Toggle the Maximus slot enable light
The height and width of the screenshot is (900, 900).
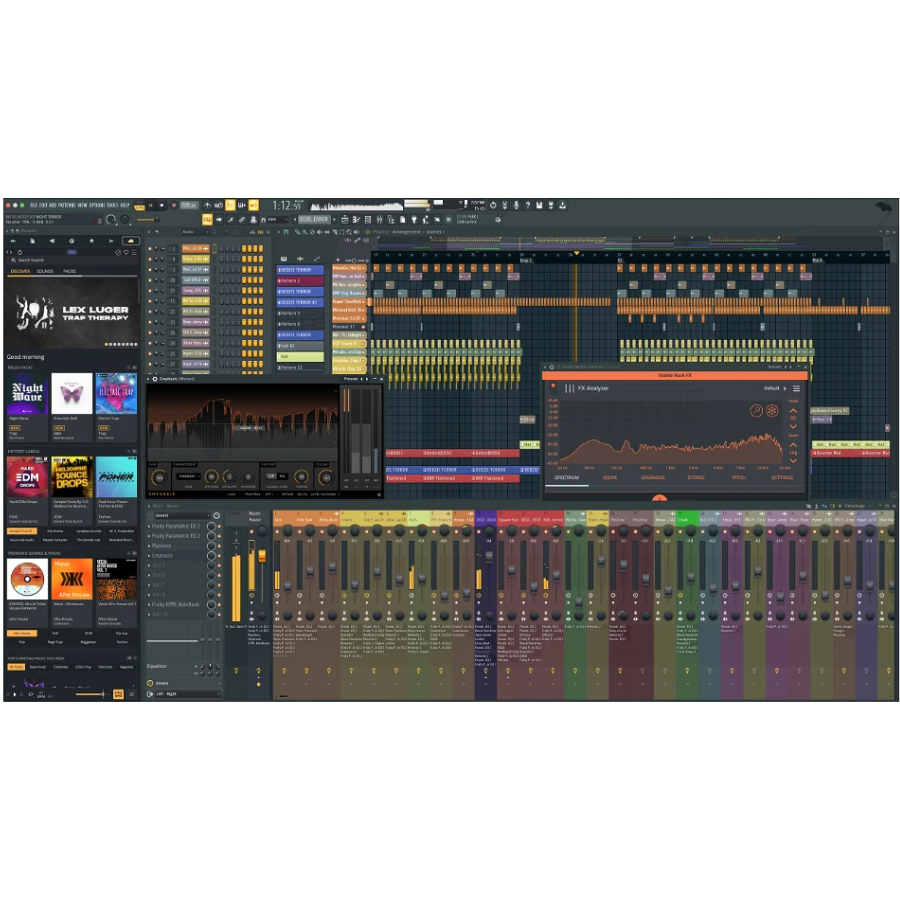pos(219,545)
